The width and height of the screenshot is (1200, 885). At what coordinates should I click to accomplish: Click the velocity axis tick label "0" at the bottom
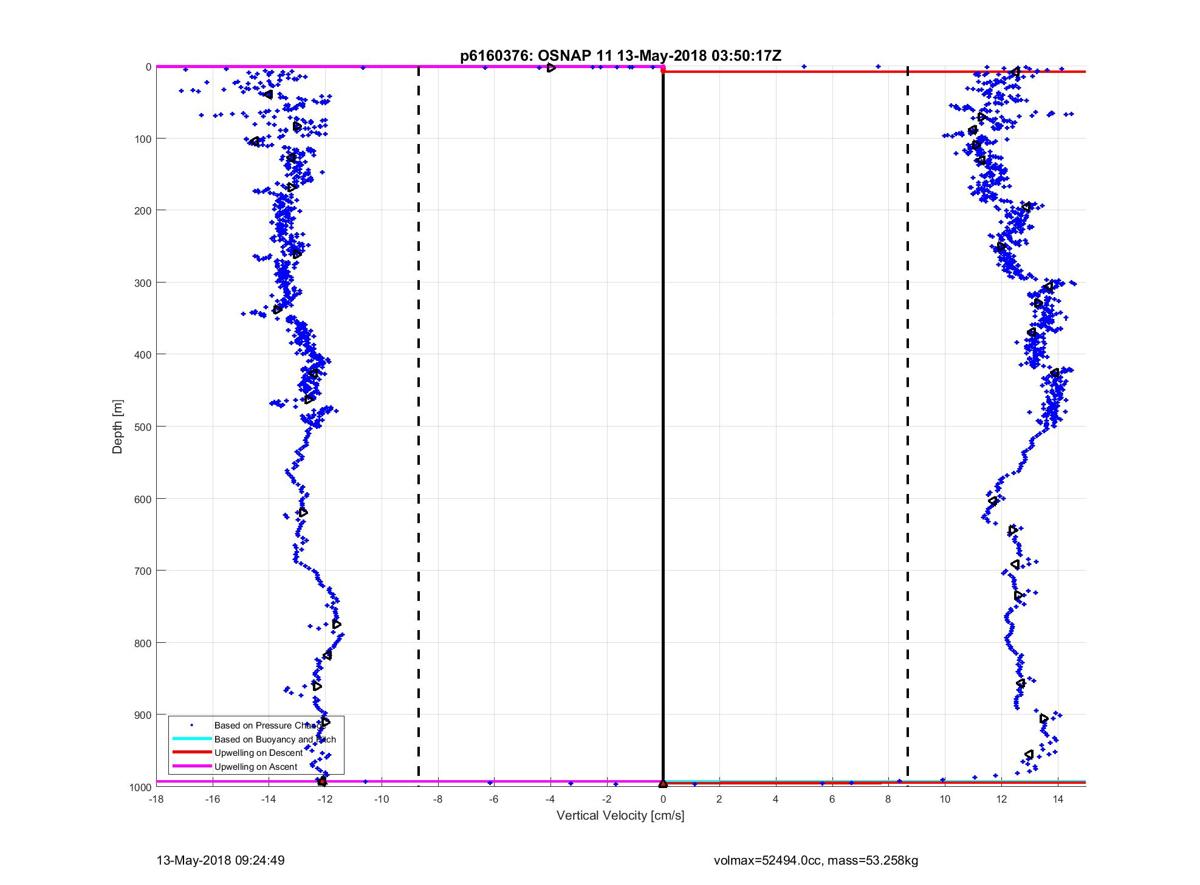[663, 799]
